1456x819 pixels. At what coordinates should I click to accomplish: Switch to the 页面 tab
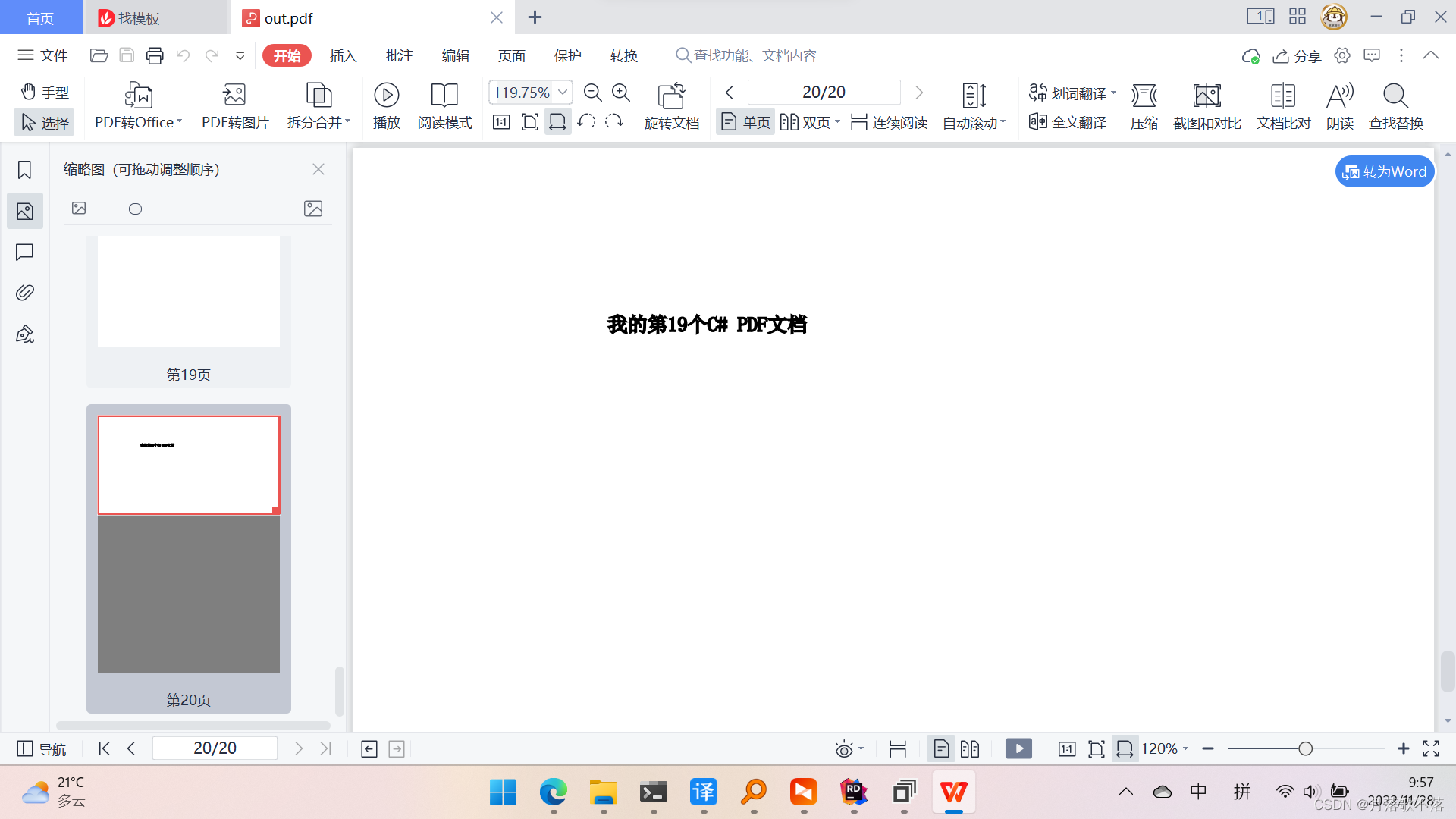511,55
